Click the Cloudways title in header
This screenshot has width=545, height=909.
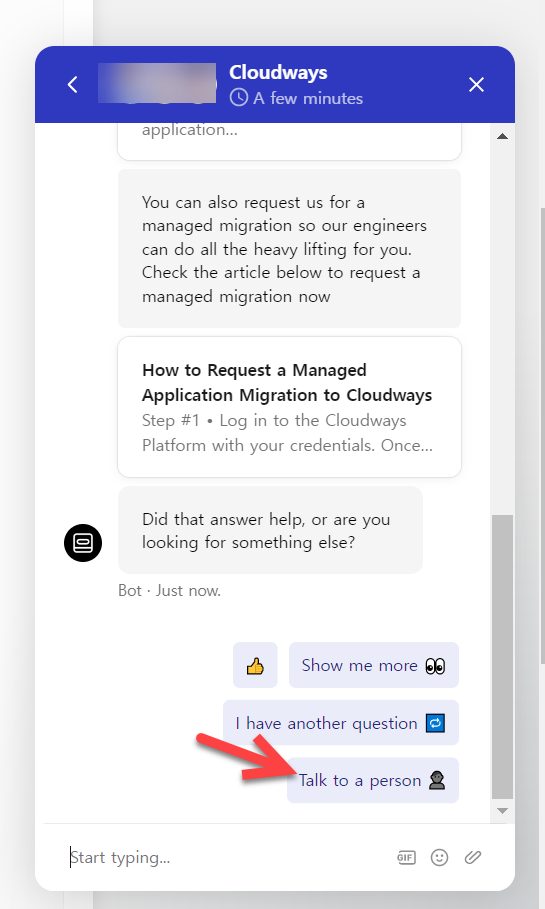click(x=278, y=72)
